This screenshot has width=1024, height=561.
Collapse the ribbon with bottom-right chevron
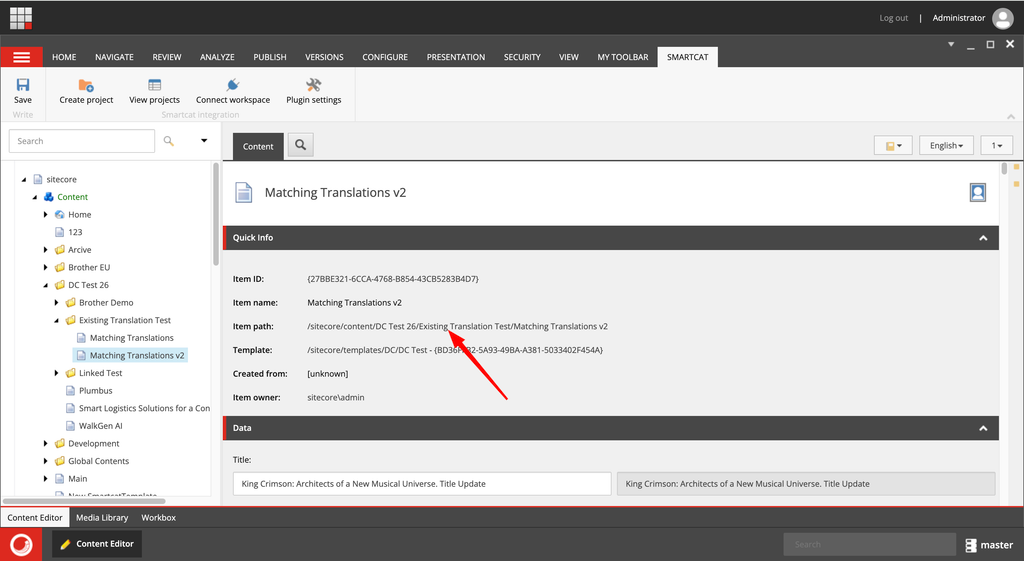(1011, 116)
